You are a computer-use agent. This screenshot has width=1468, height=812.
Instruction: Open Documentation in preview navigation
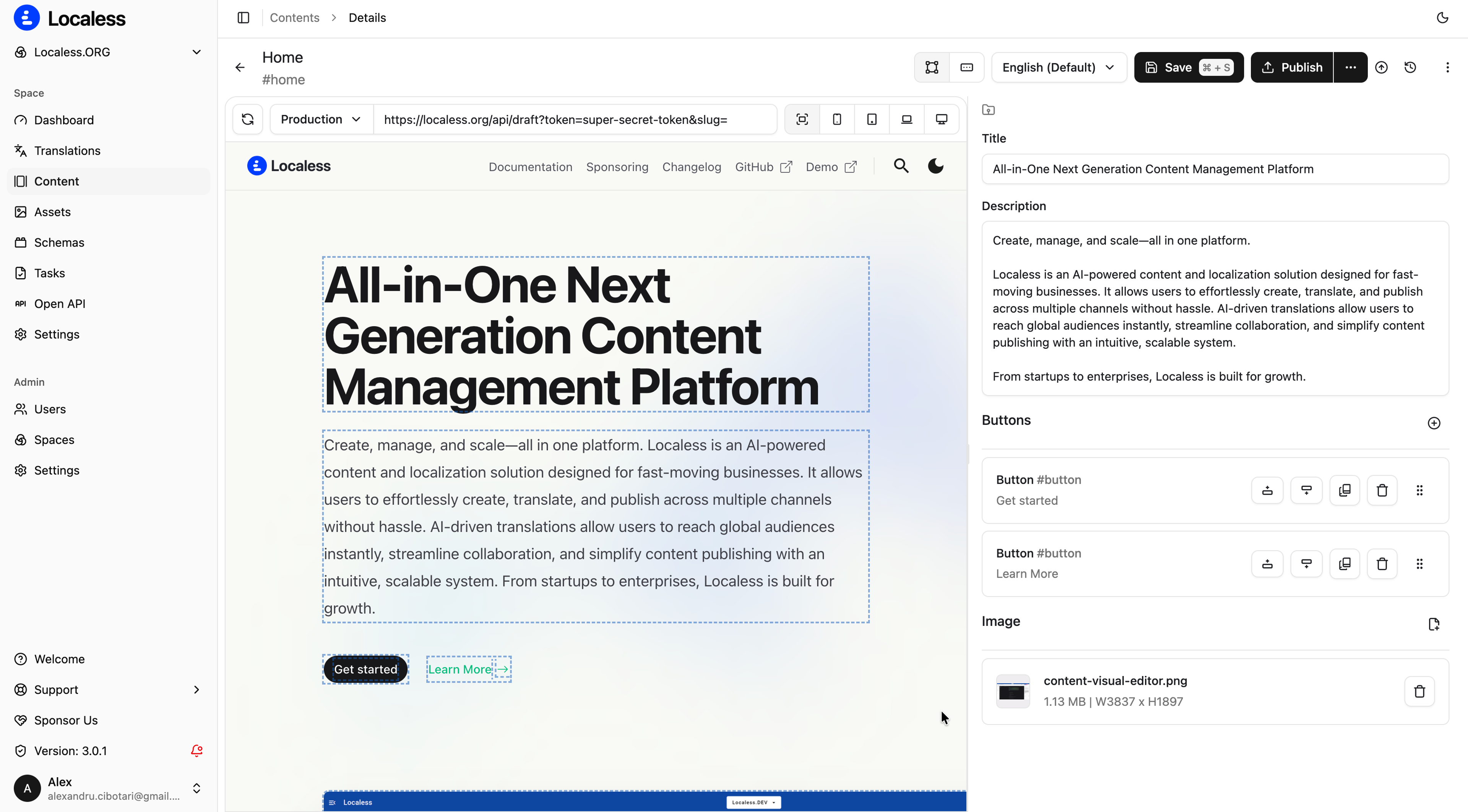[531, 167]
